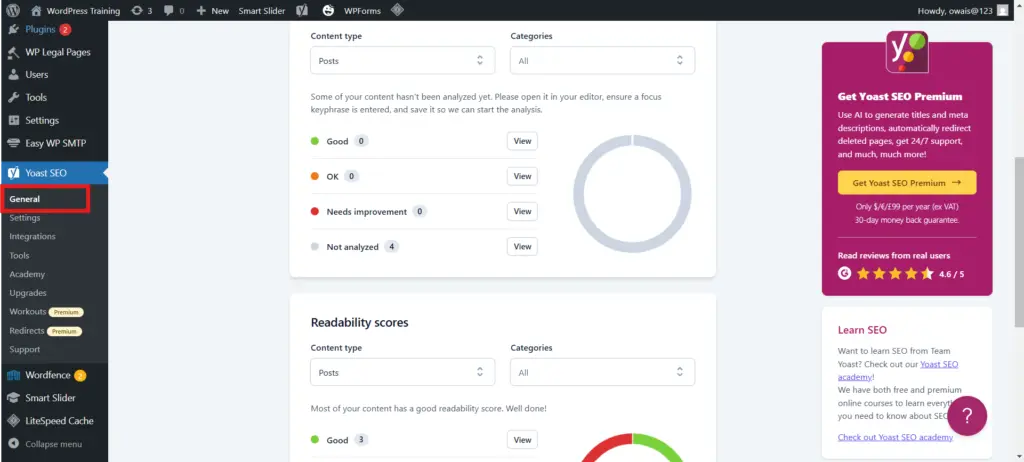Open LiteSpeed diamond icon in admin bar
Image resolution: width=1024 pixels, height=462 pixels.
396,10
